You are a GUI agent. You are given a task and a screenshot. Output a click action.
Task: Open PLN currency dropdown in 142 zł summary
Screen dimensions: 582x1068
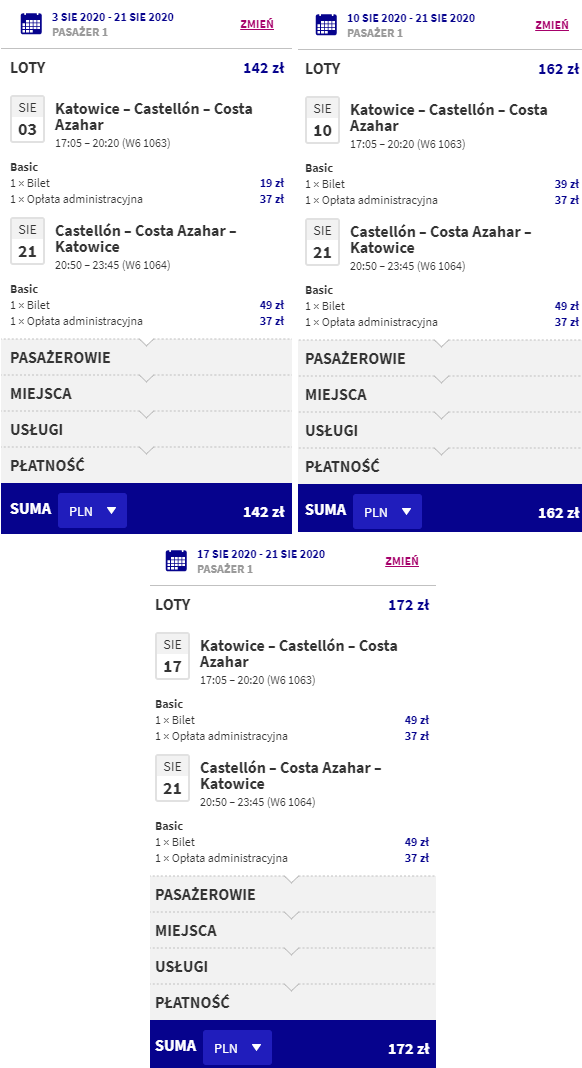93,511
